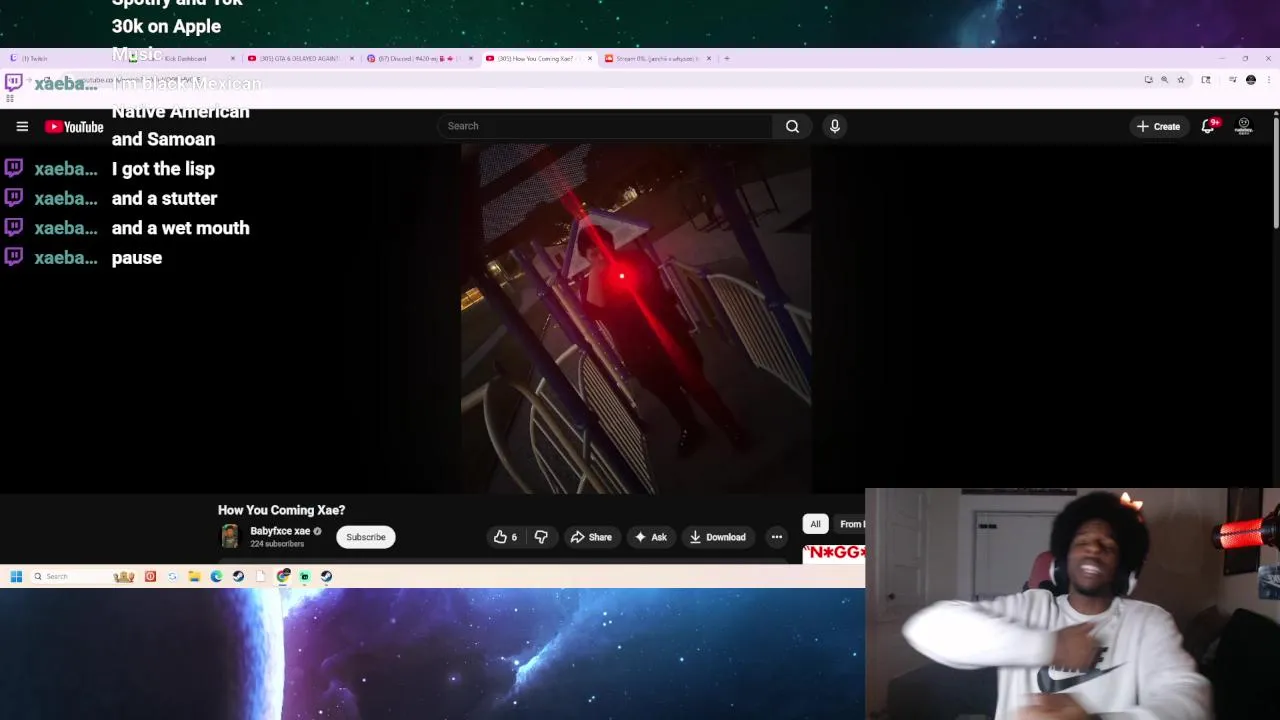Image resolution: width=1280 pixels, height=720 pixels.
Task: Go to YouTube home via logo
Action: click(74, 126)
